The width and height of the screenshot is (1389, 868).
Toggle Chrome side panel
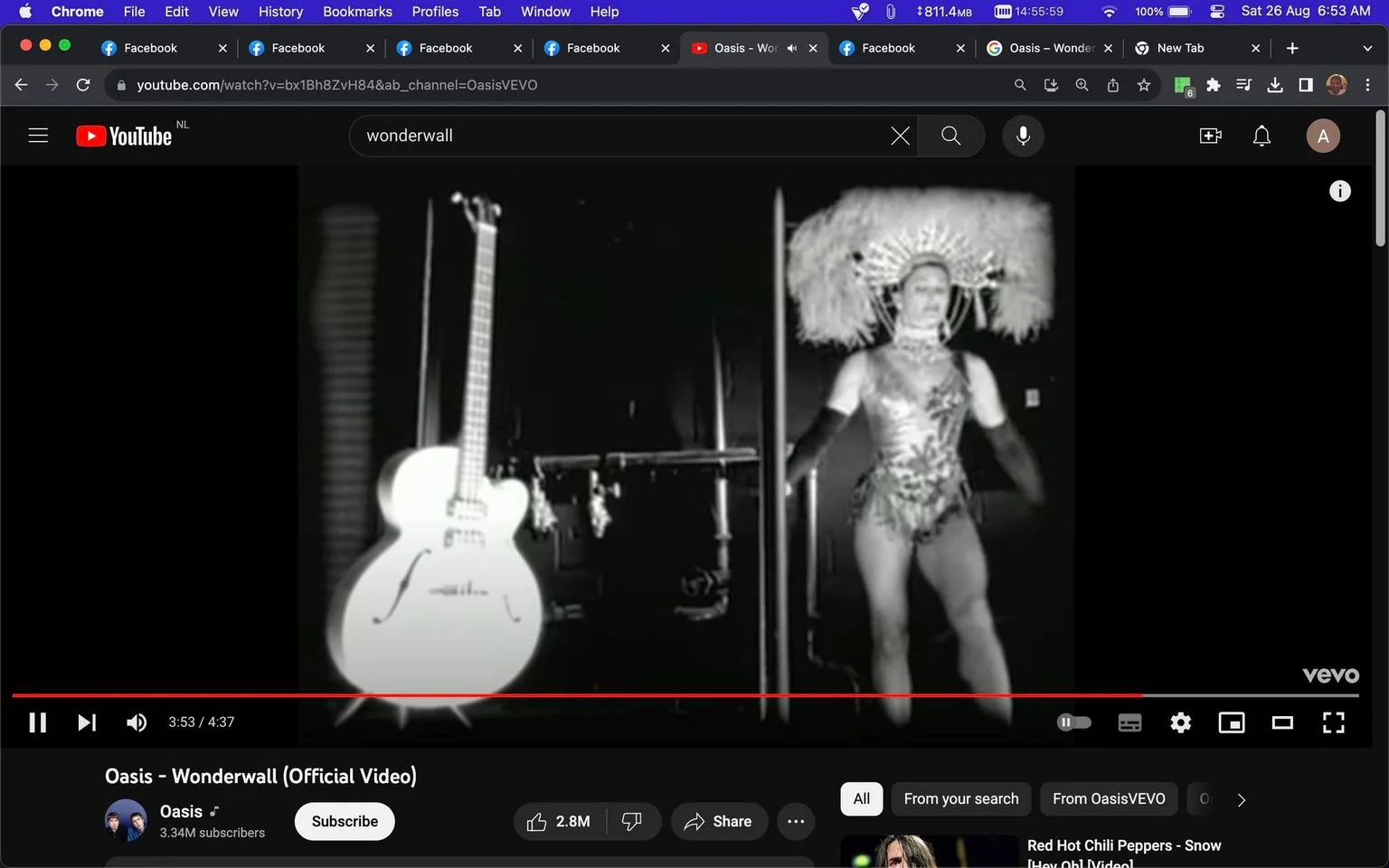click(1306, 85)
